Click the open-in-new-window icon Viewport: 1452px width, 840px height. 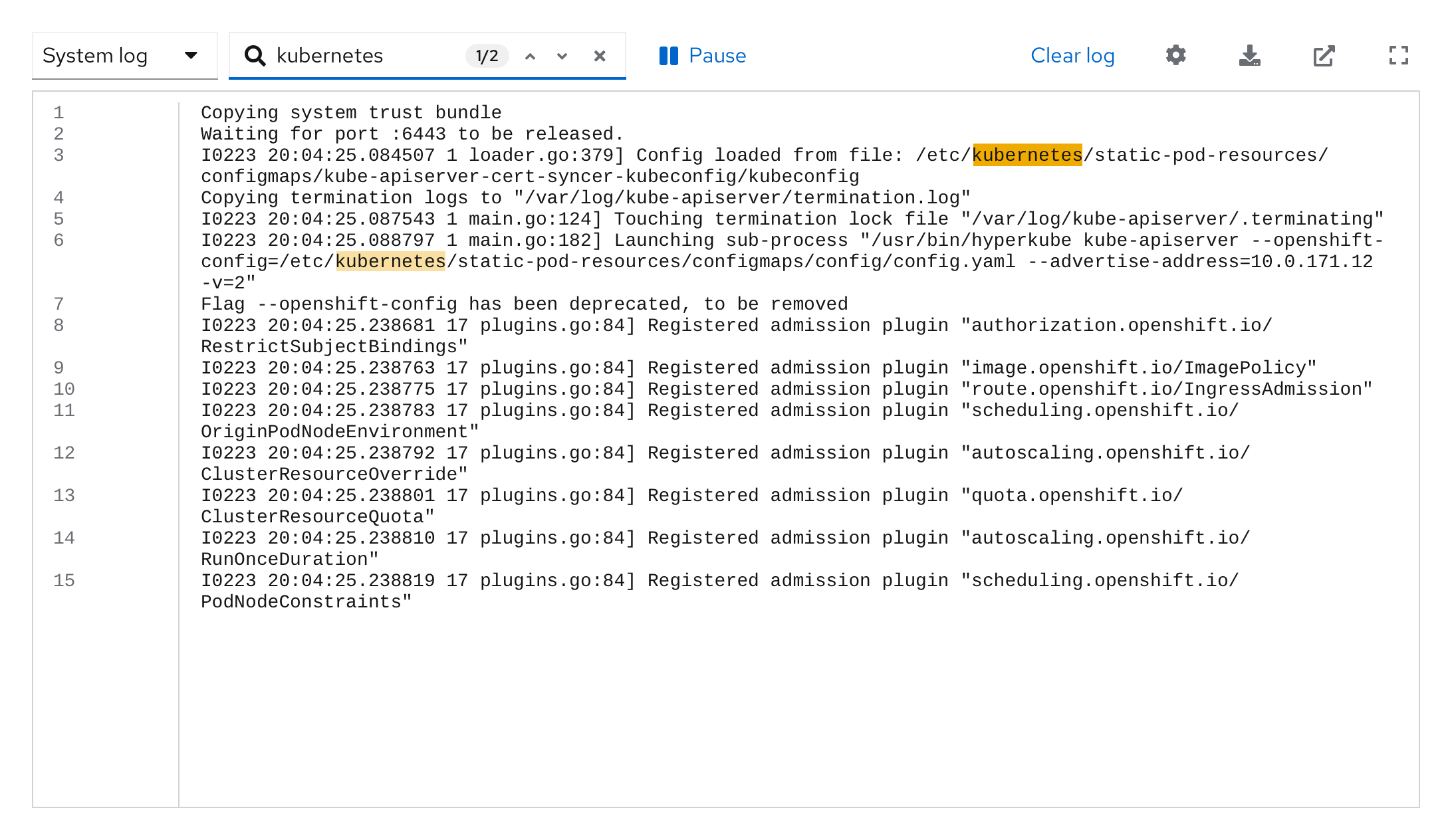coord(1325,55)
